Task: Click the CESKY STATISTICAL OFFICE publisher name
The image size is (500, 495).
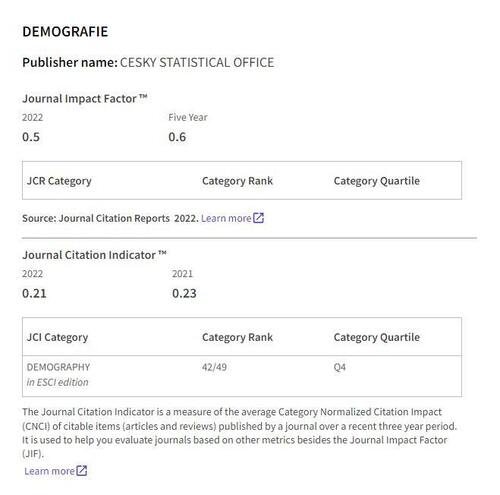Action: coord(197,63)
